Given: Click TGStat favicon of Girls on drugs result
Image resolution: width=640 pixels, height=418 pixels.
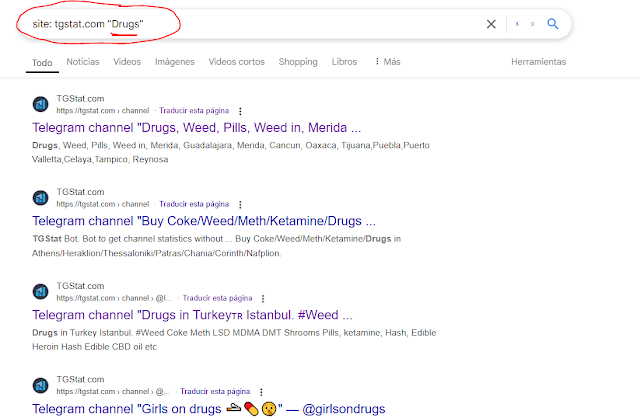Looking at the screenshot, I should coord(40,385).
